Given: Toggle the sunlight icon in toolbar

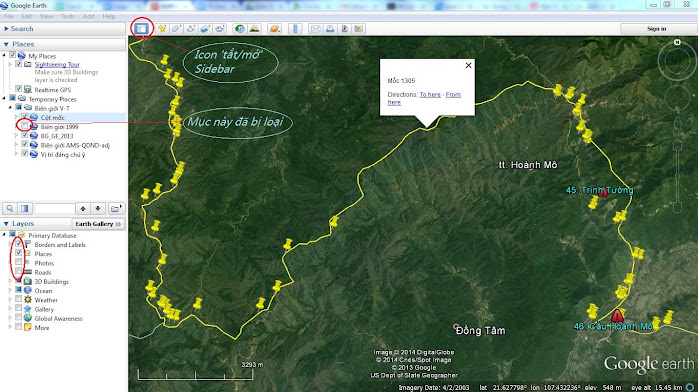Looking at the screenshot, I should 255,29.
